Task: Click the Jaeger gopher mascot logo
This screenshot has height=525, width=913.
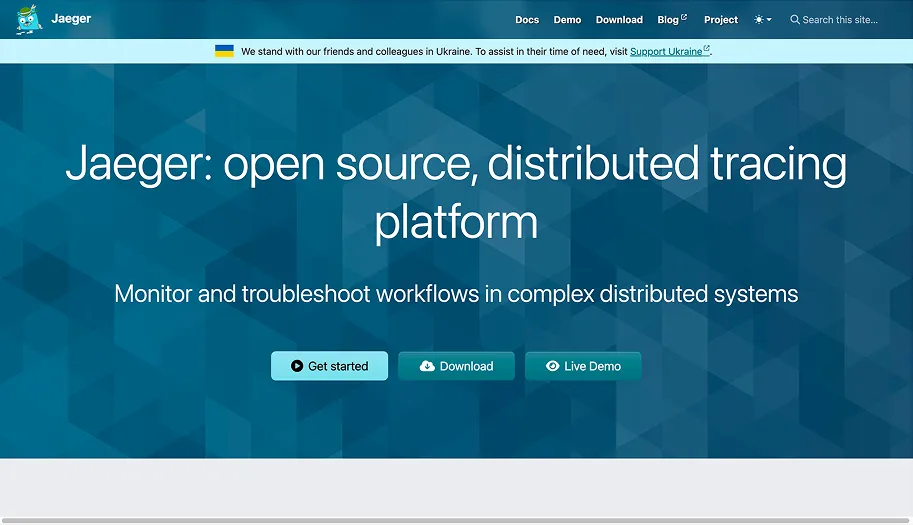Action: 29,19
